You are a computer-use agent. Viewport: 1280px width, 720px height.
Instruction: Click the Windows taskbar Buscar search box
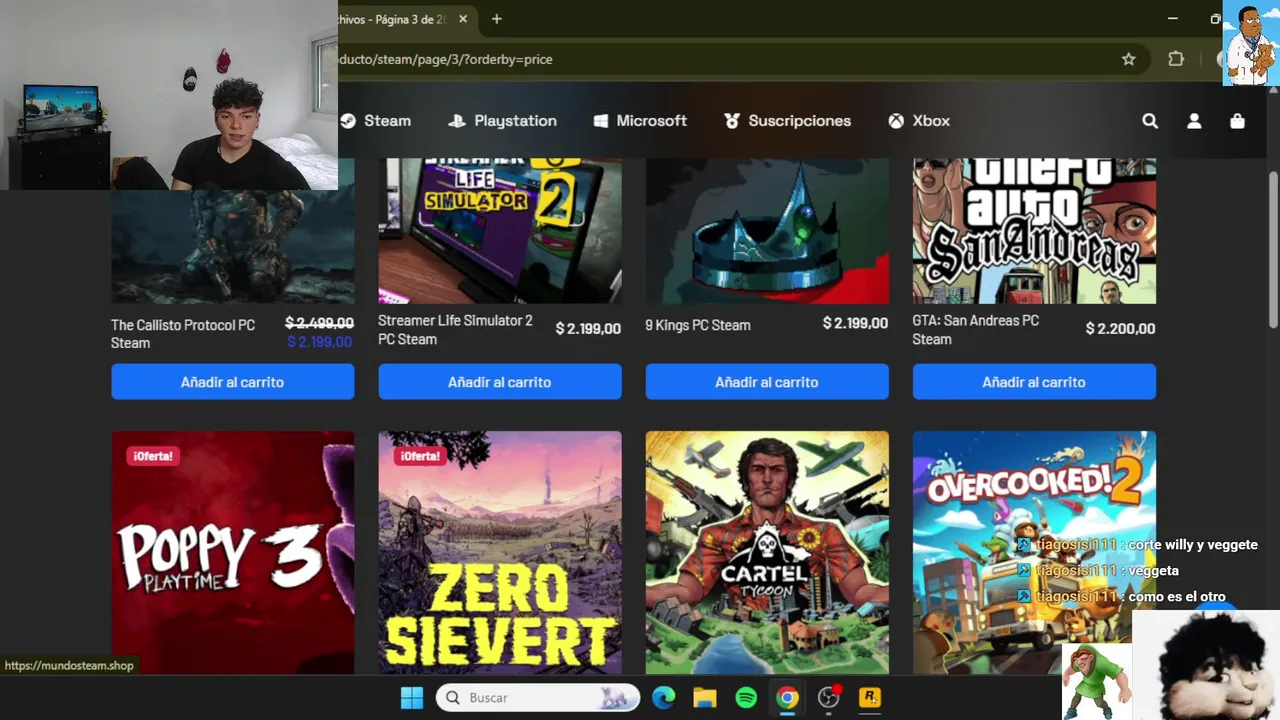(x=538, y=698)
